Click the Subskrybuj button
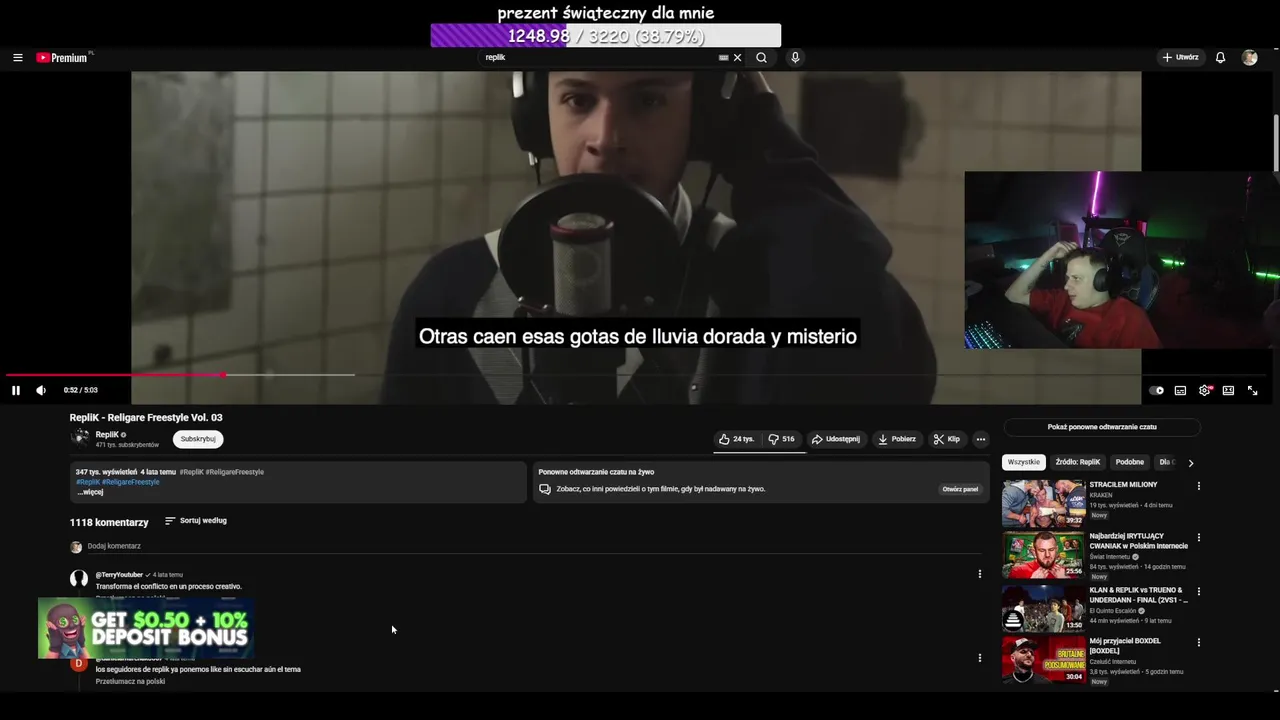This screenshot has height=720, width=1280. click(x=198, y=439)
